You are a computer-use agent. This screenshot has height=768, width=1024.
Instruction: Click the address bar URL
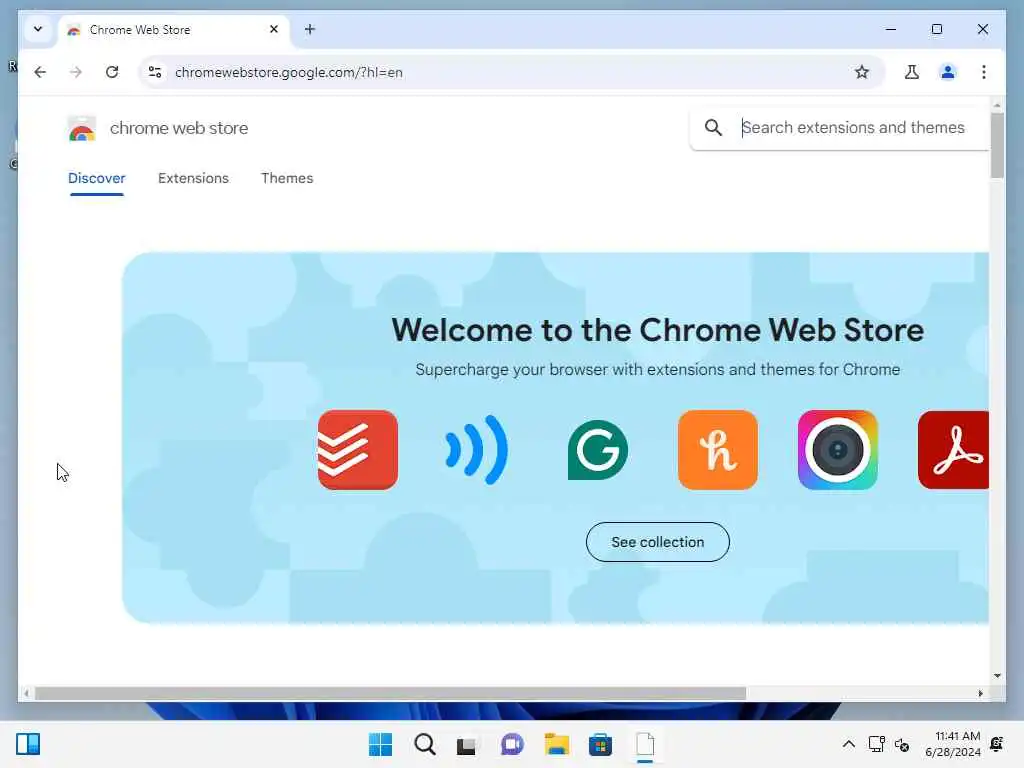pyautogui.click(x=289, y=72)
